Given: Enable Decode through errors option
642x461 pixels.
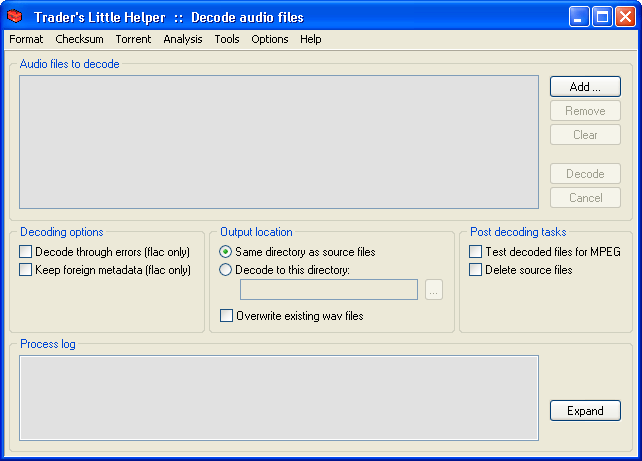Looking at the screenshot, I should point(26,252).
